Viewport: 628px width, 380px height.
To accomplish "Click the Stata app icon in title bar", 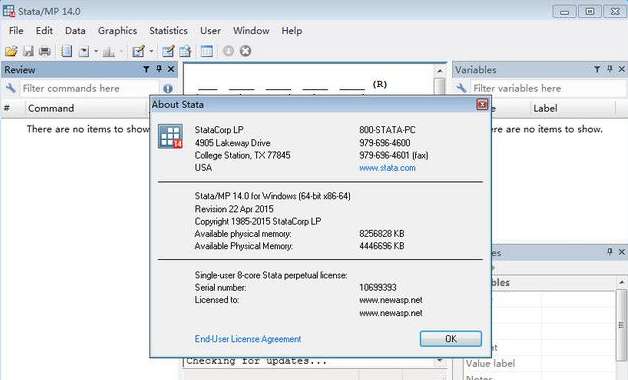I will (9, 11).
